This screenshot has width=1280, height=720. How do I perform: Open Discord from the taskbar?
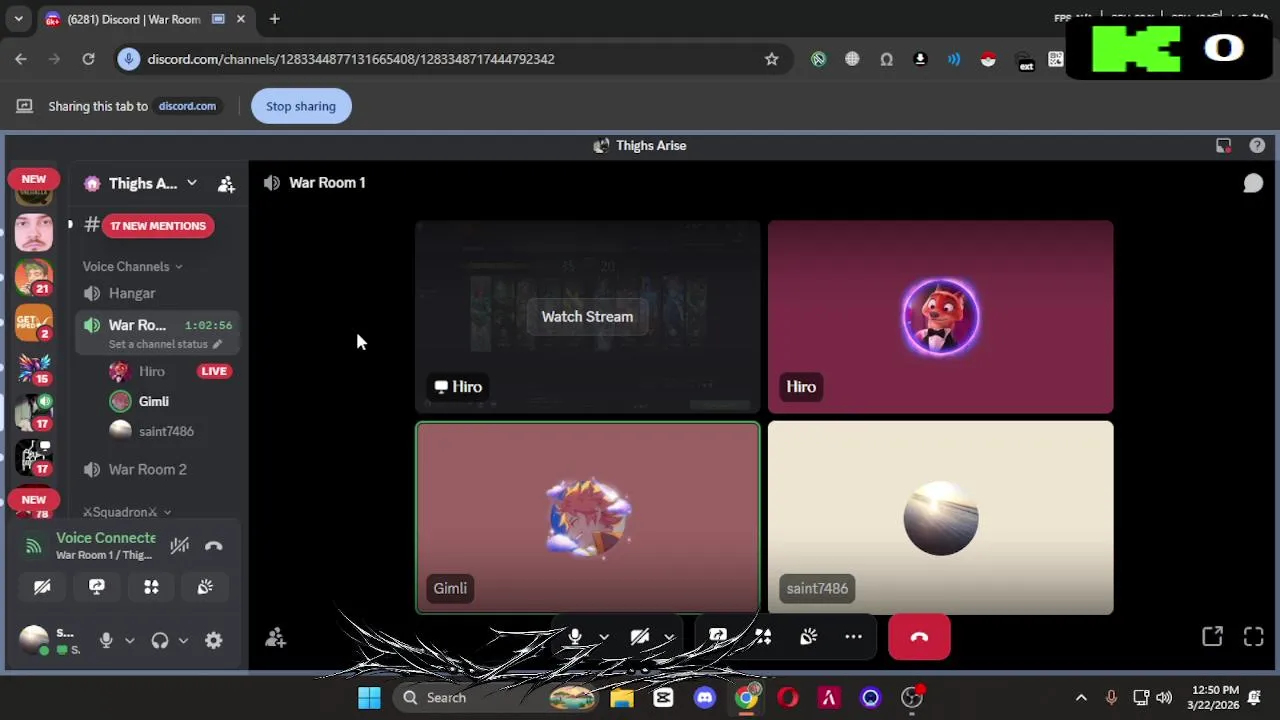pyautogui.click(x=705, y=698)
